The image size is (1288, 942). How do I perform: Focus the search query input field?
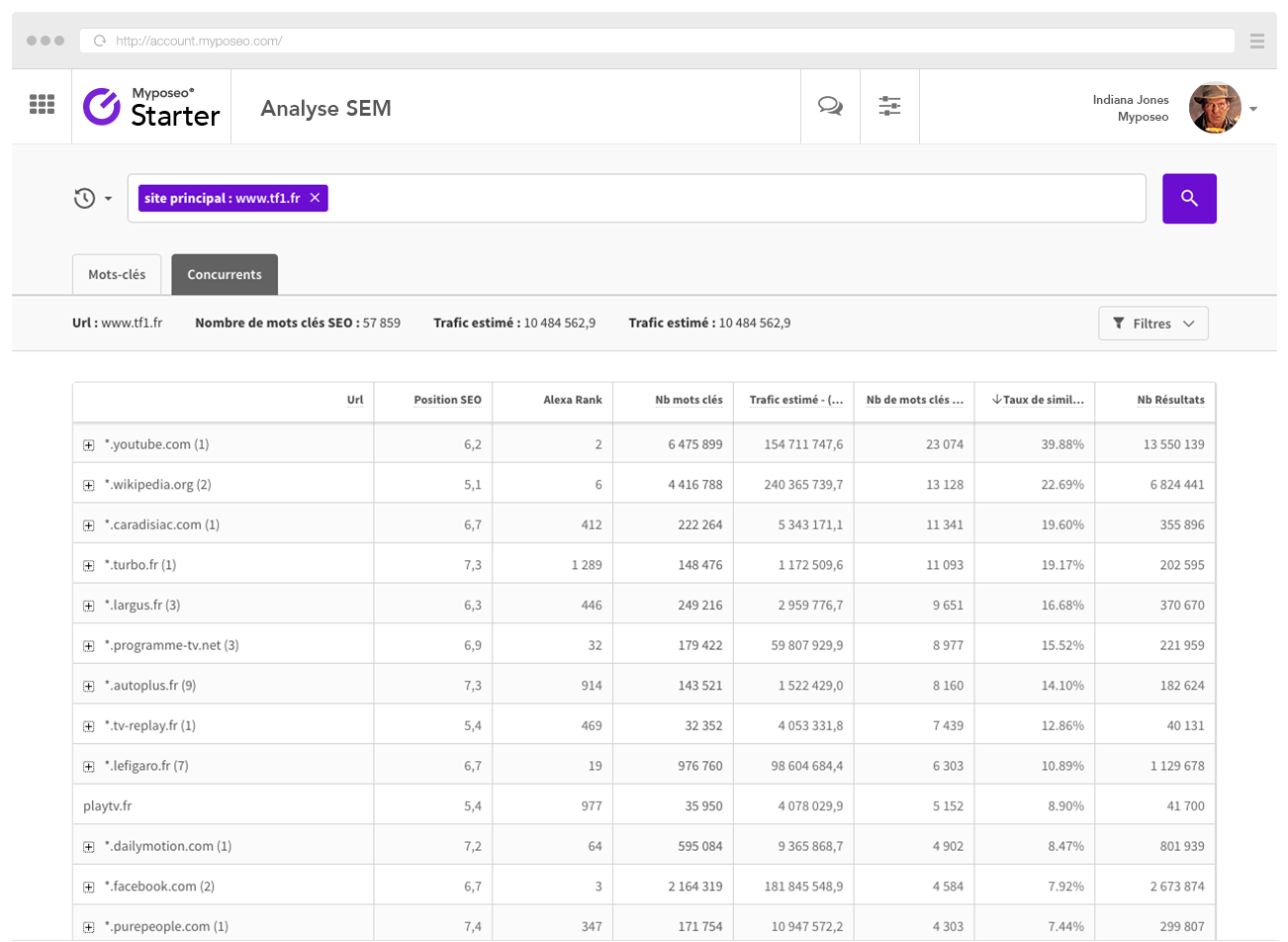(637, 198)
